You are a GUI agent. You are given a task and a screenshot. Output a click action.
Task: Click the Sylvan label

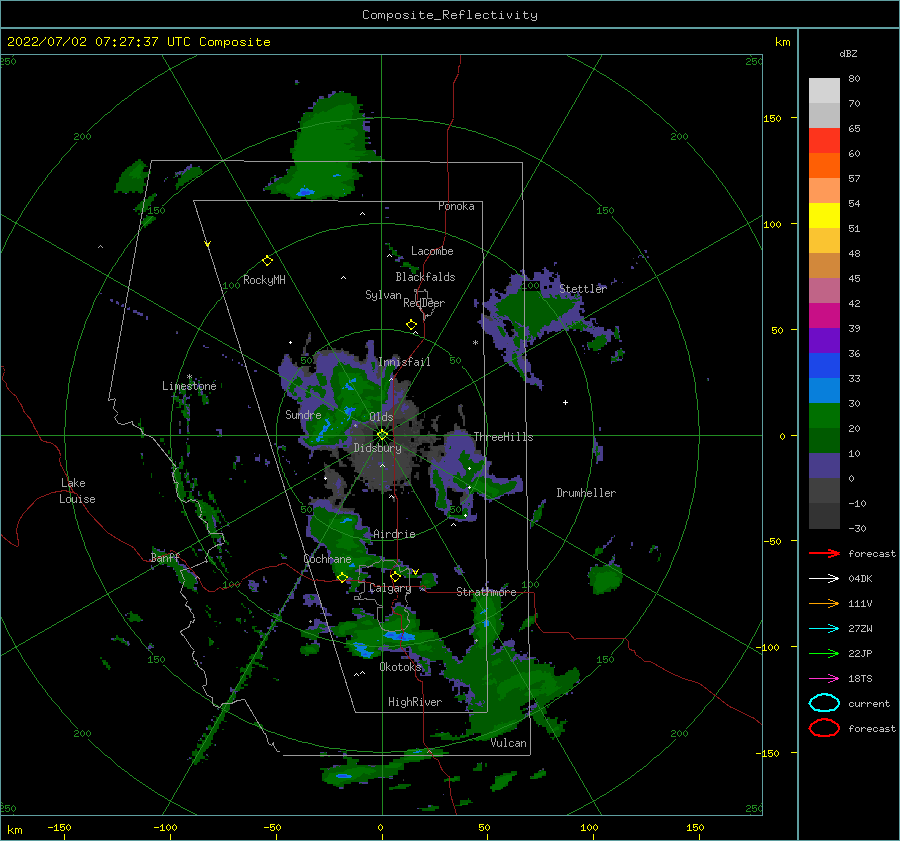[x=383, y=295]
